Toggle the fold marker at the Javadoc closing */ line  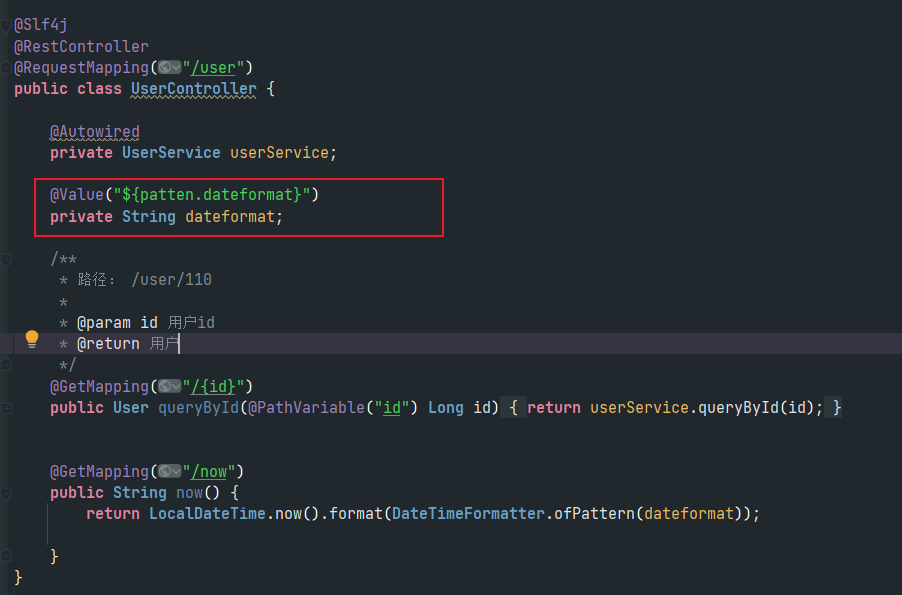pyautogui.click(x=6, y=365)
